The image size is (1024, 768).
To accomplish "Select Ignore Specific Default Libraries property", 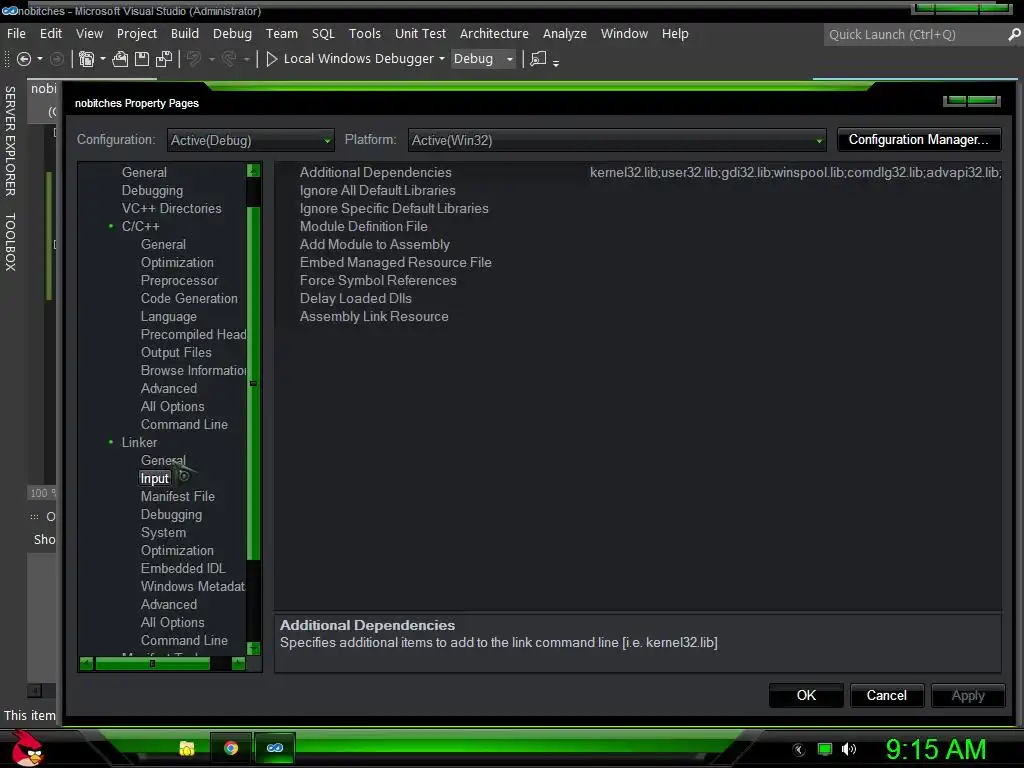I will coord(394,208).
